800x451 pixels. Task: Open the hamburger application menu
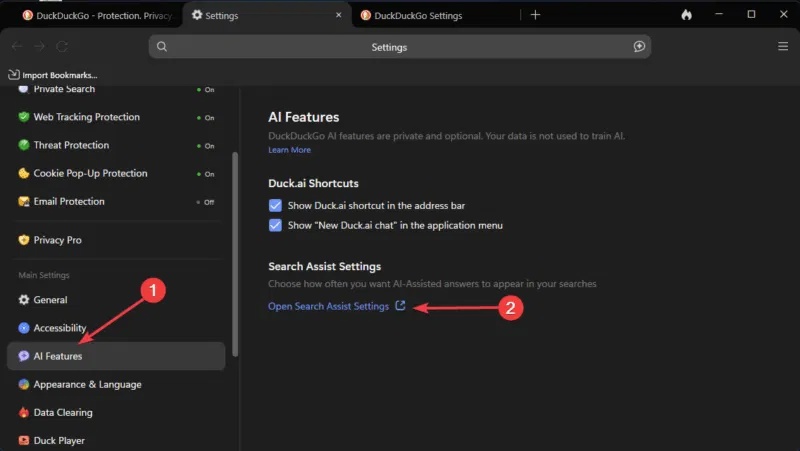[783, 46]
